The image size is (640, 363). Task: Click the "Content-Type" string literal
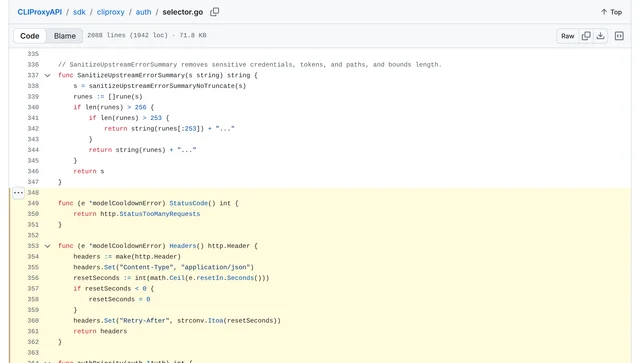tap(146, 267)
